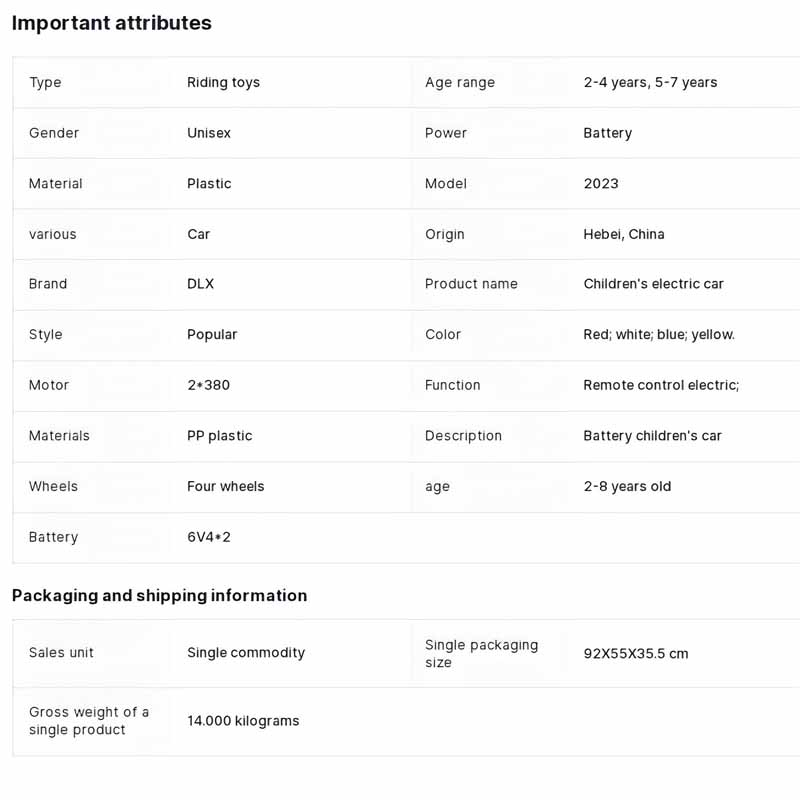This screenshot has height=800, width=800.
Task: Select the "Unisex" gender value
Action: click(209, 133)
